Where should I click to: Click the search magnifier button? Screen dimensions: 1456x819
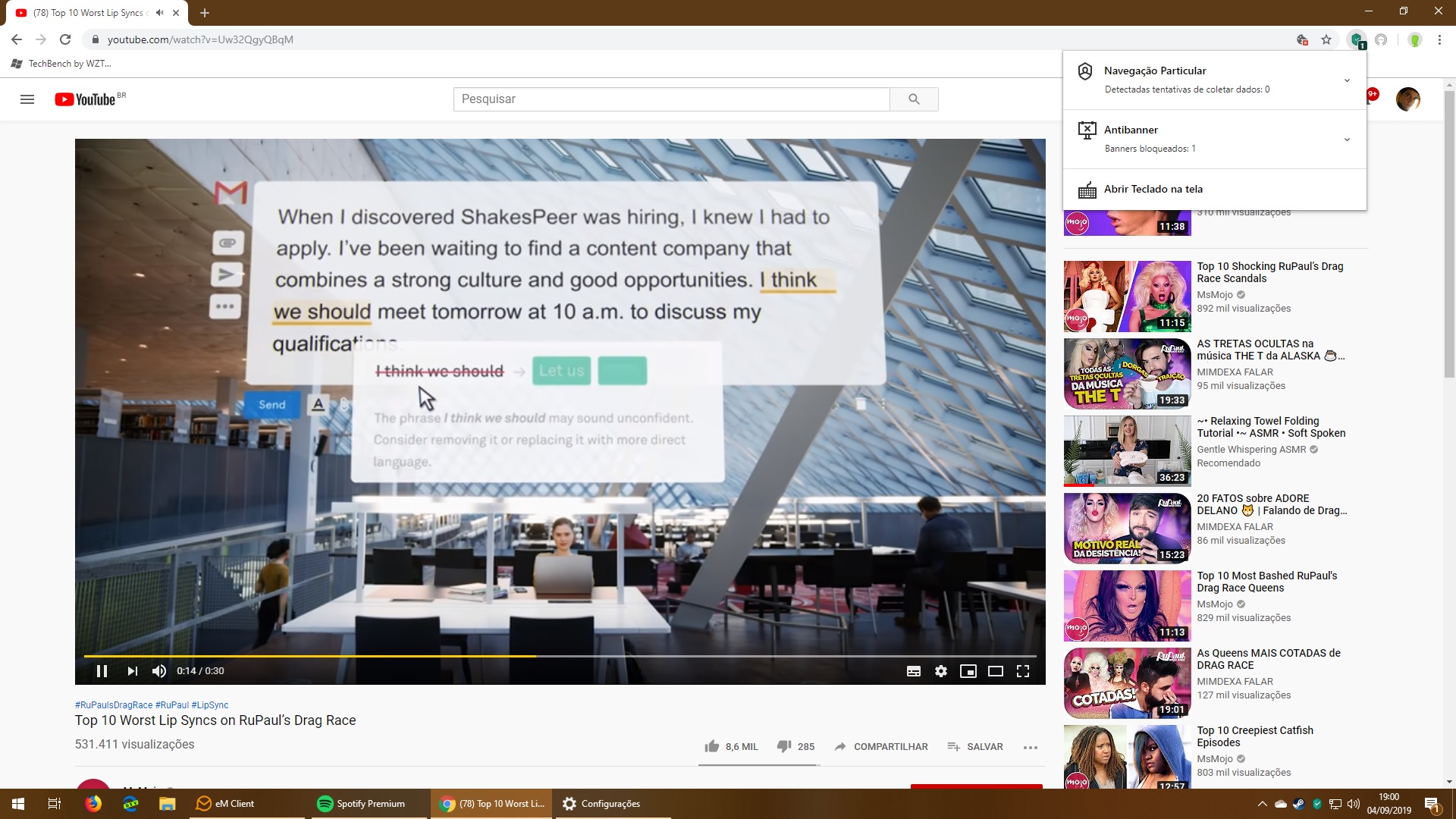(x=914, y=99)
